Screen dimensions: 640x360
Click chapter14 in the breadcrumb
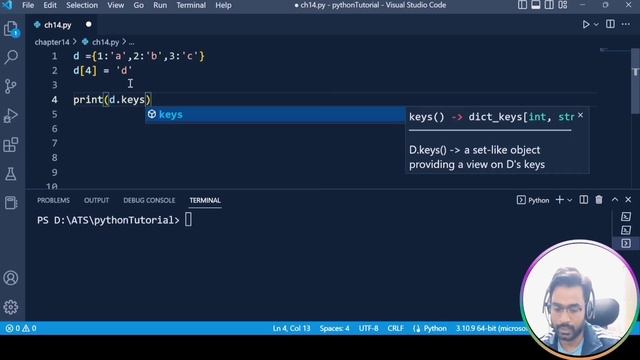(x=52, y=42)
